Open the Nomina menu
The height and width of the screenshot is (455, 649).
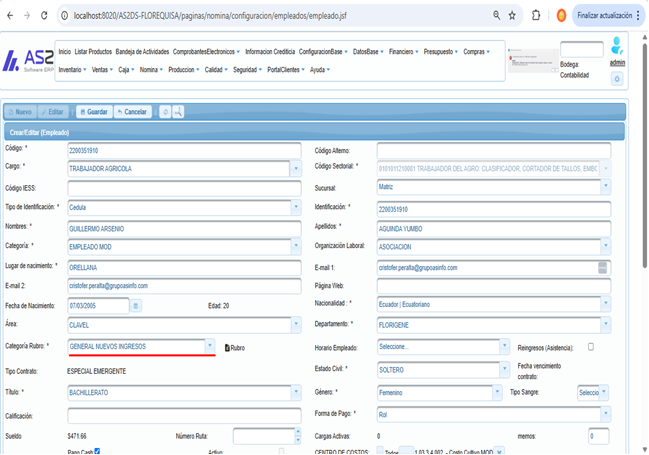click(x=151, y=70)
